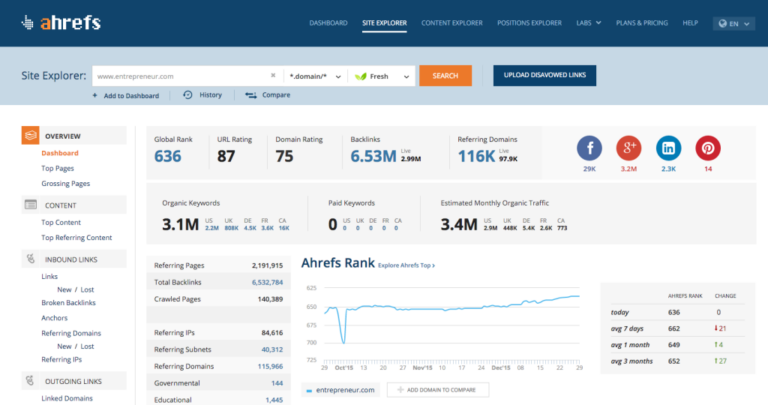768x405 pixels.
Task: Click Add Domain to Compare button
Action: [438, 390]
